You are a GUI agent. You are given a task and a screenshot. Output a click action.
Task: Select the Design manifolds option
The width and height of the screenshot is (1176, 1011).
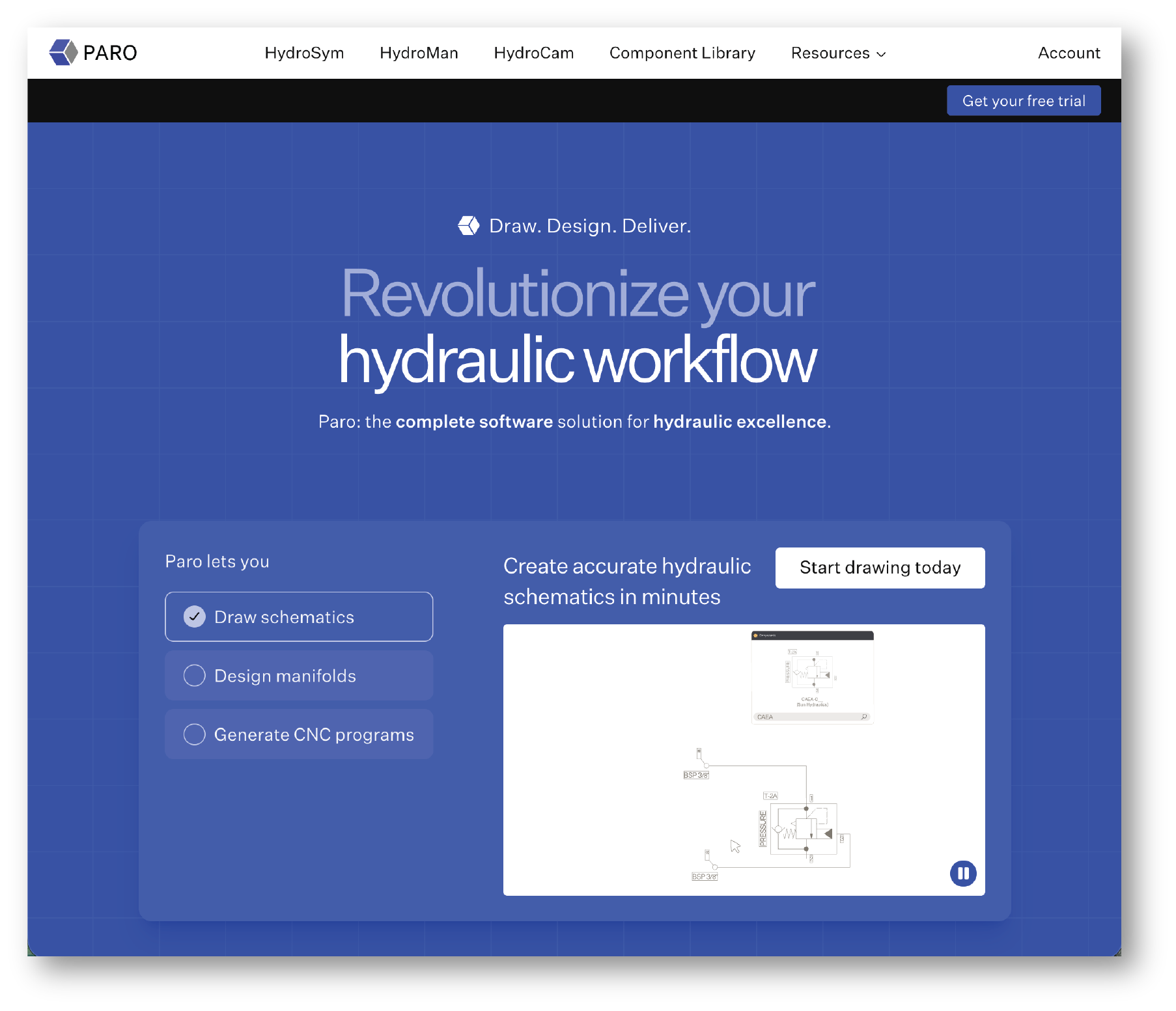299,676
